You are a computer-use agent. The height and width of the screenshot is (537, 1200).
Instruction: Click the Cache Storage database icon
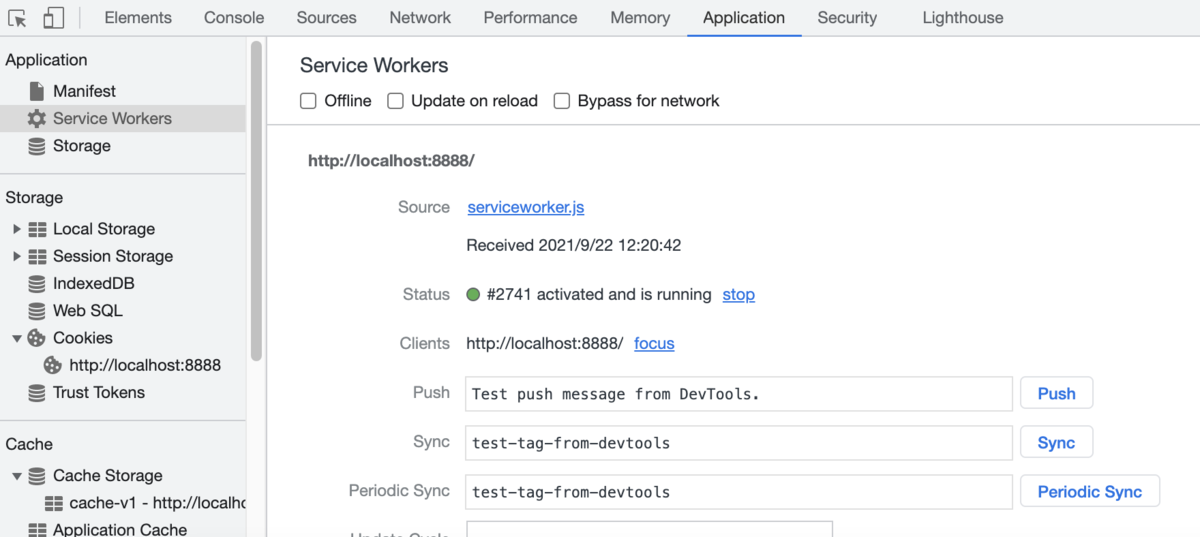tap(37, 476)
